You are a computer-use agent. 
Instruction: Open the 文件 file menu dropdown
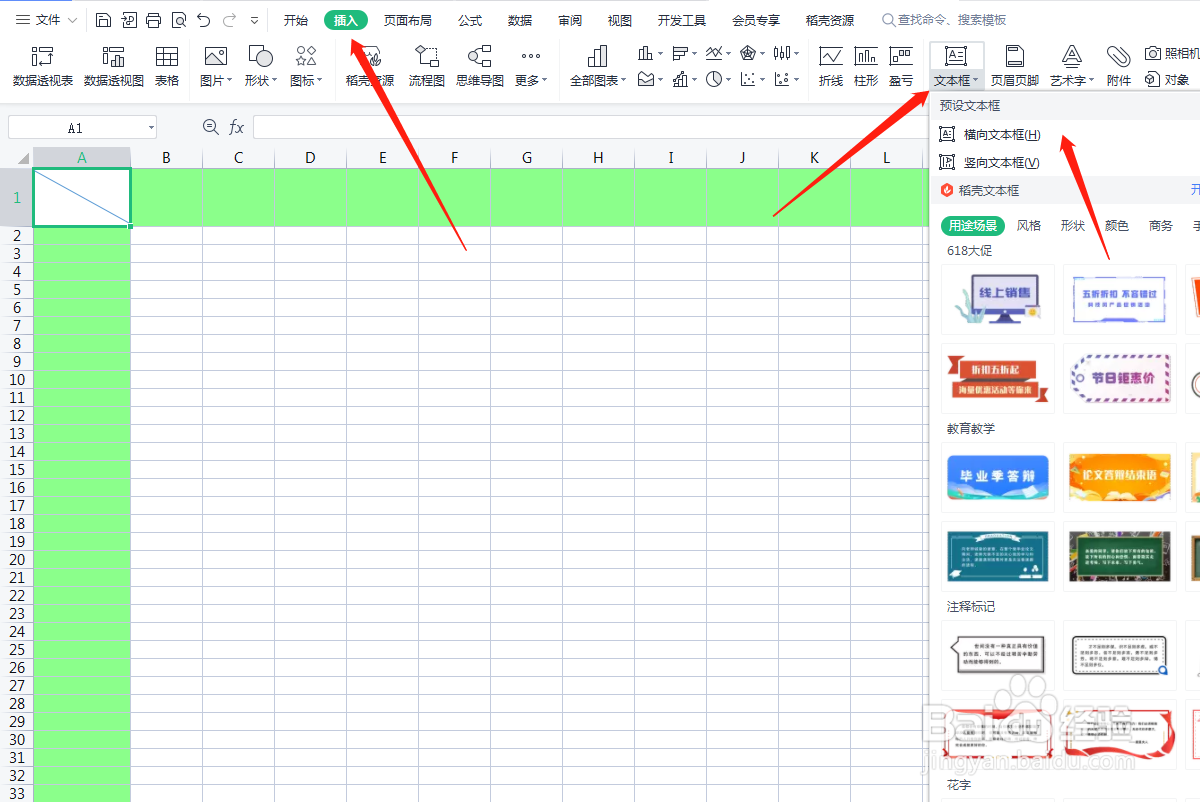tap(46, 20)
